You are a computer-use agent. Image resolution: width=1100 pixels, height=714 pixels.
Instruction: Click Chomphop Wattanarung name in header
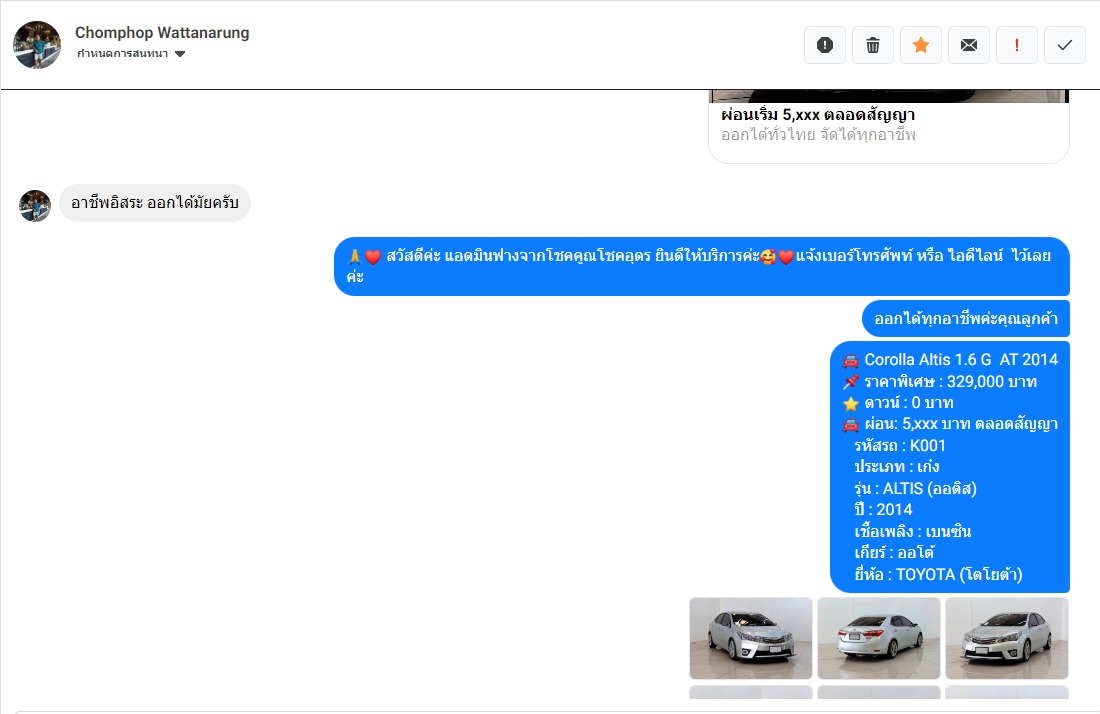(162, 33)
